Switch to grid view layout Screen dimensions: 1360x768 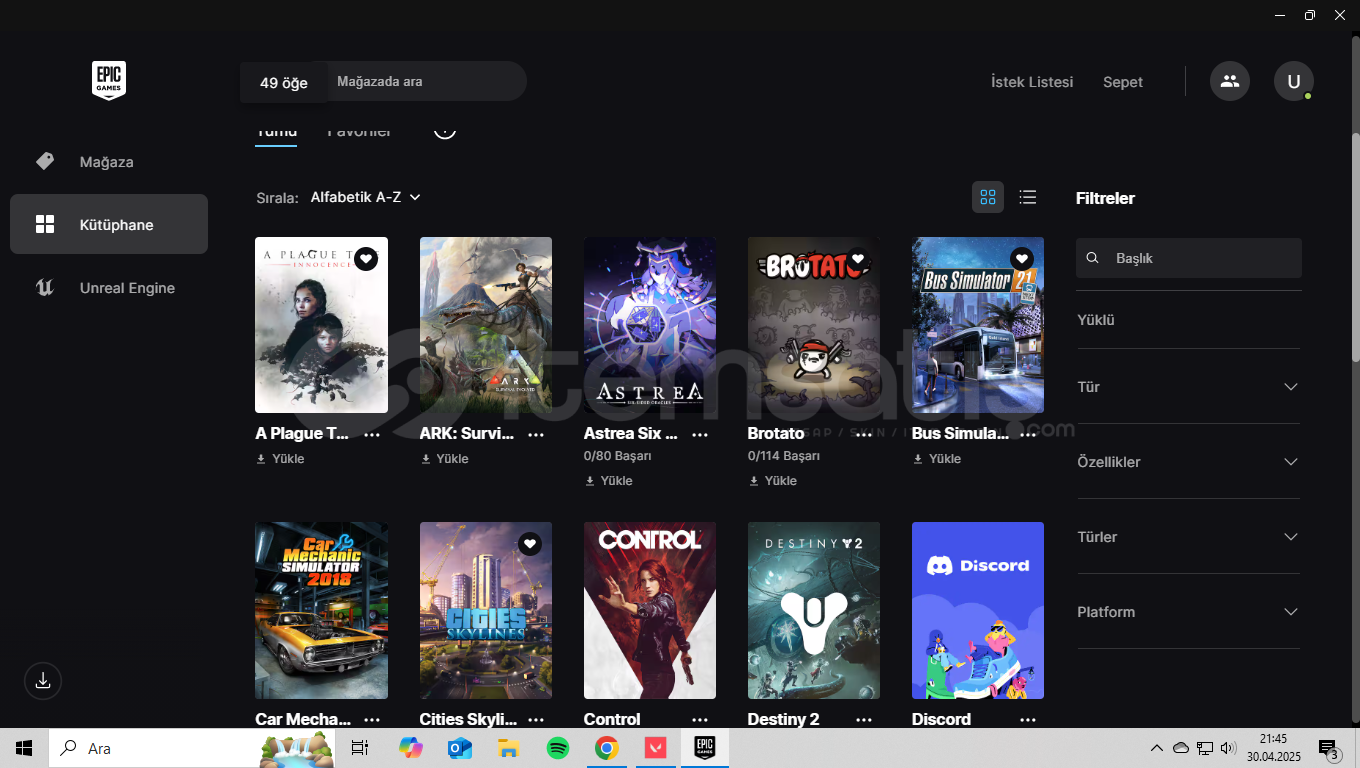click(x=988, y=197)
